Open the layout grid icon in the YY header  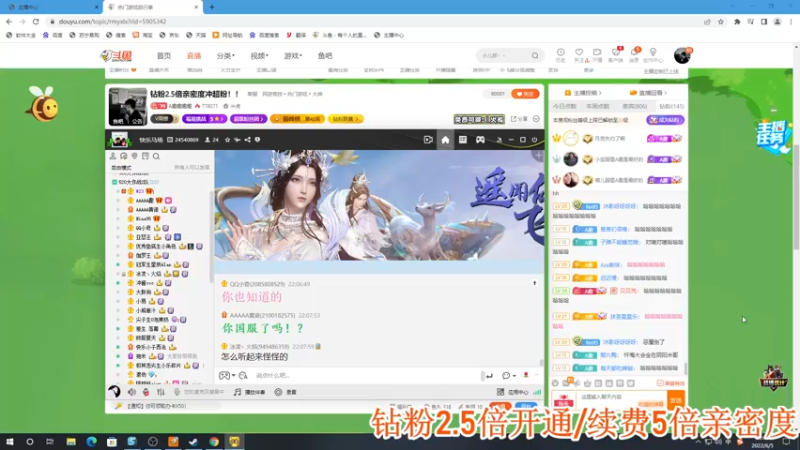pos(463,140)
